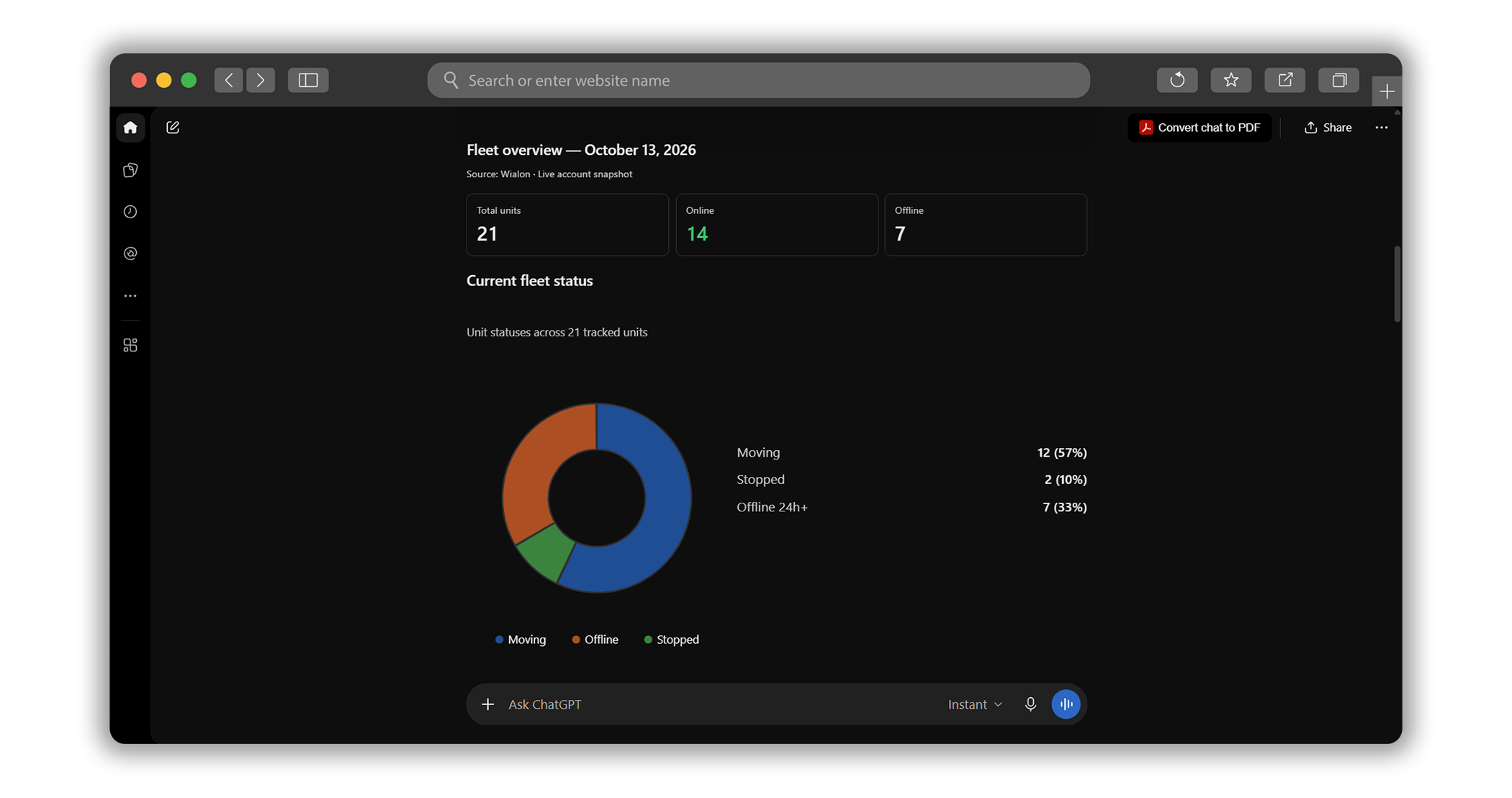Start dictation with the microphone icon

tap(1030, 704)
